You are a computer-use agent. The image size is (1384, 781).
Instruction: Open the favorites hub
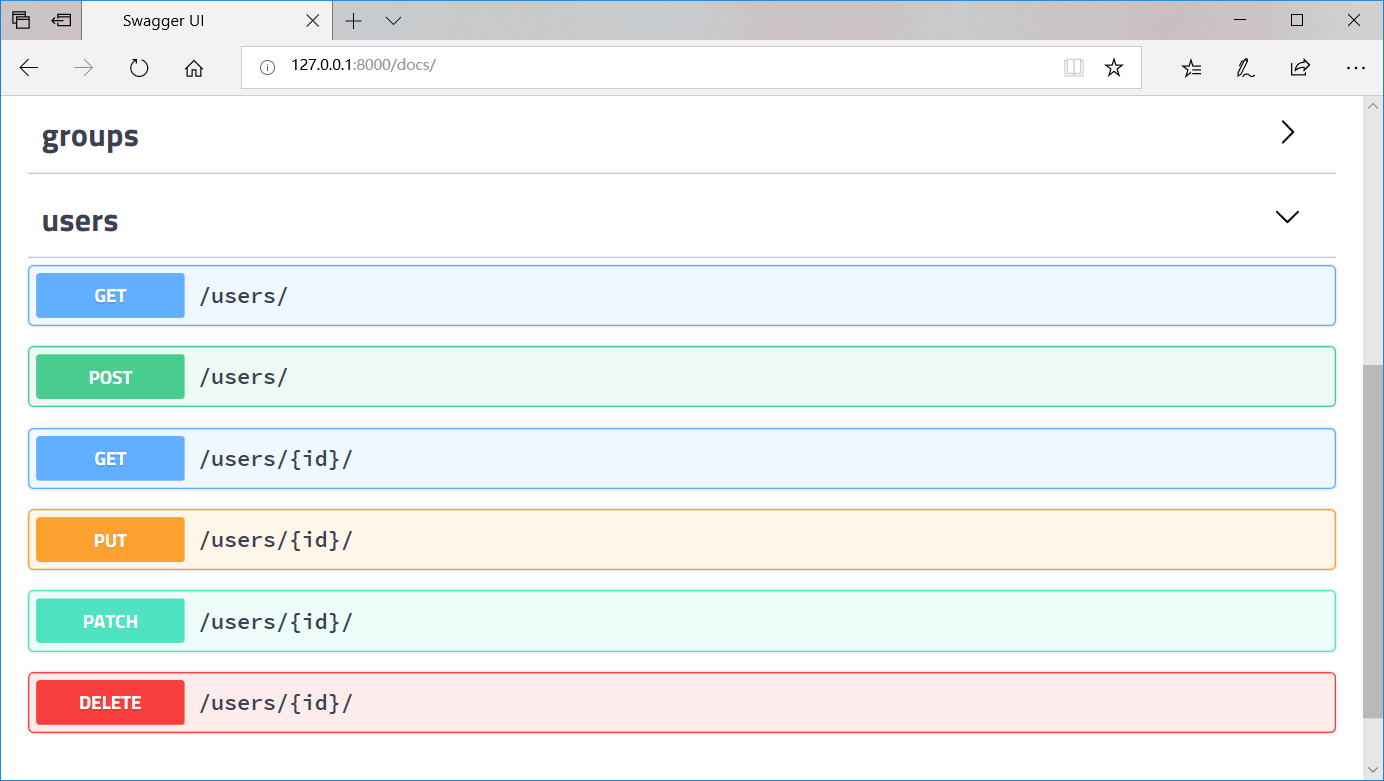click(1191, 68)
